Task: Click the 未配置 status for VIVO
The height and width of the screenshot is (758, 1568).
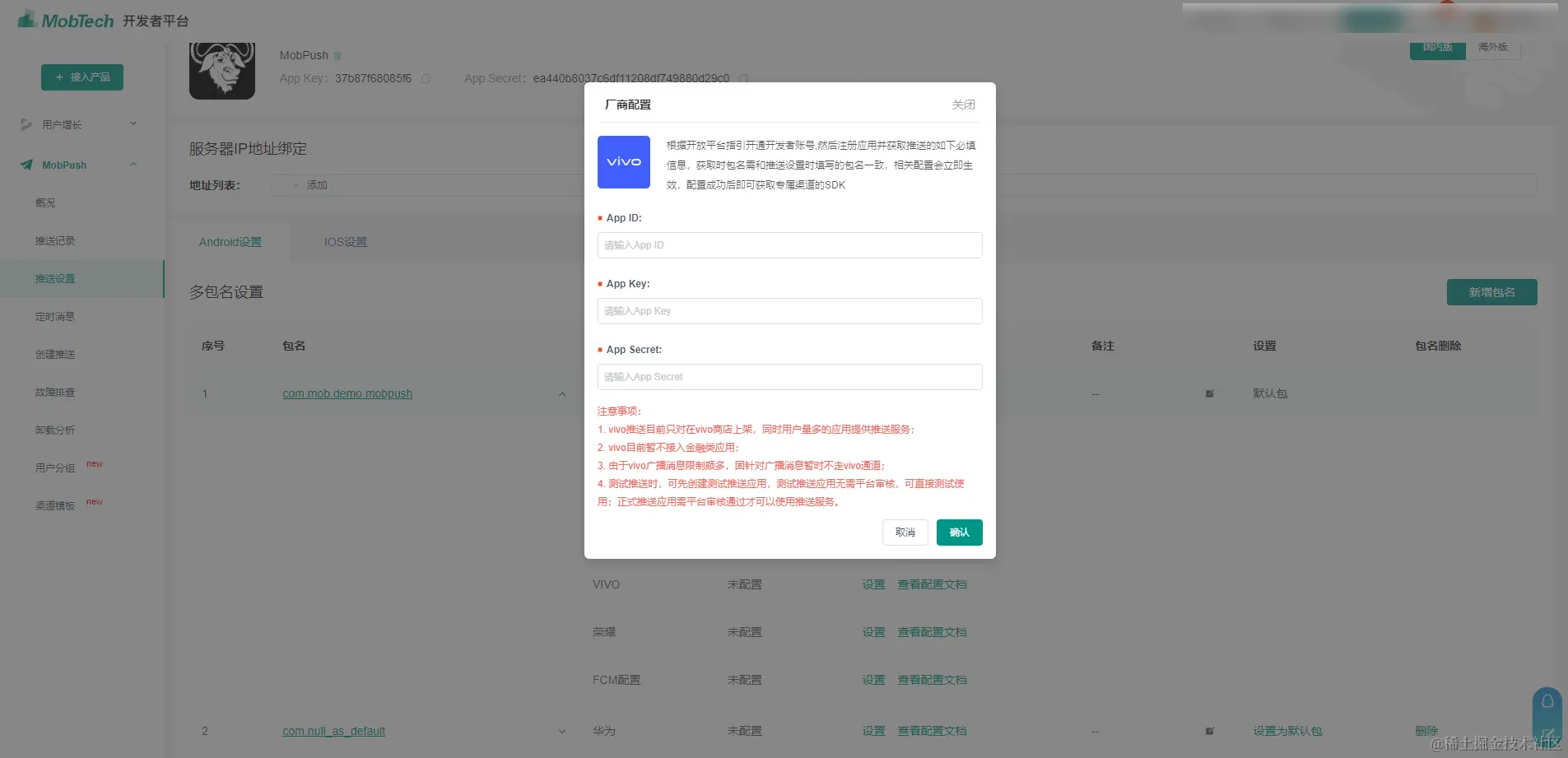Action: [x=745, y=584]
